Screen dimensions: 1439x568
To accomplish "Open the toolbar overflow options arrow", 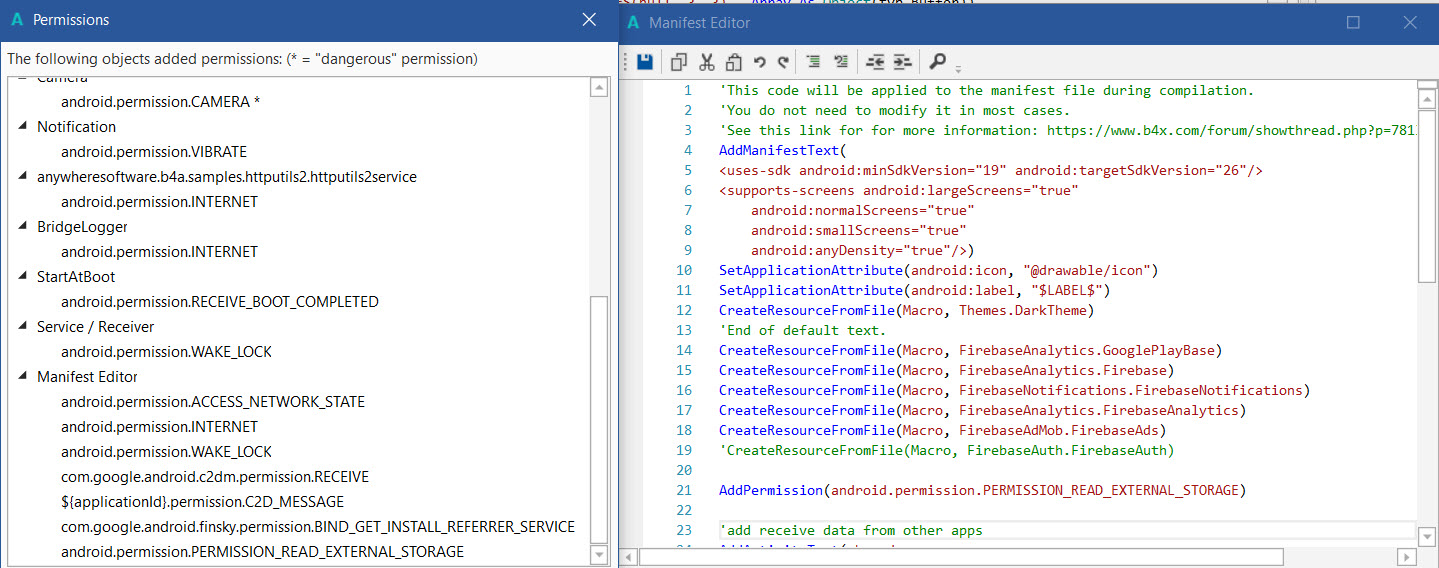I will (x=958, y=68).
